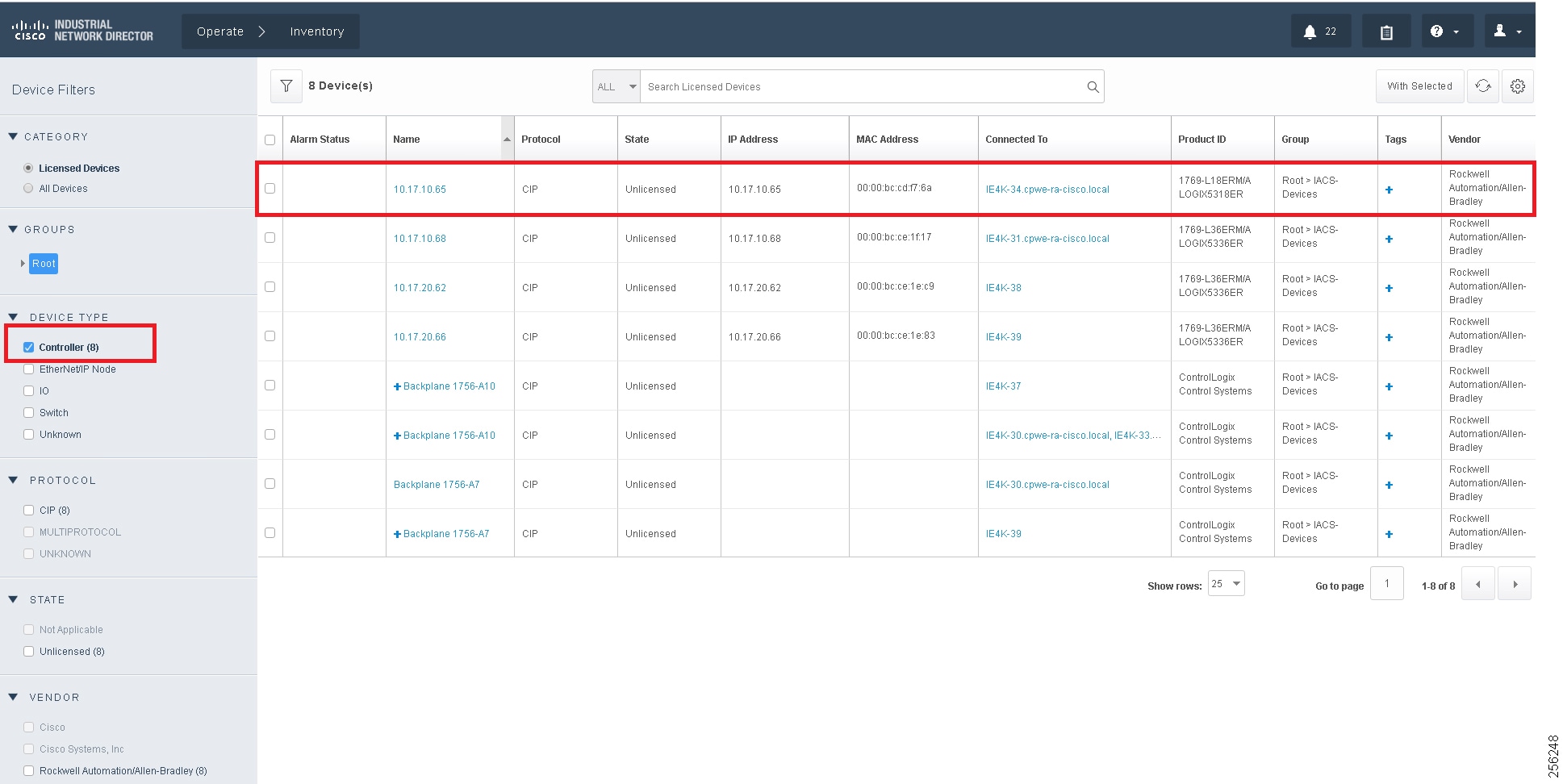Add tag to IE4K-37 backplane row
This screenshot has width=1563, height=784.
[x=1389, y=386]
